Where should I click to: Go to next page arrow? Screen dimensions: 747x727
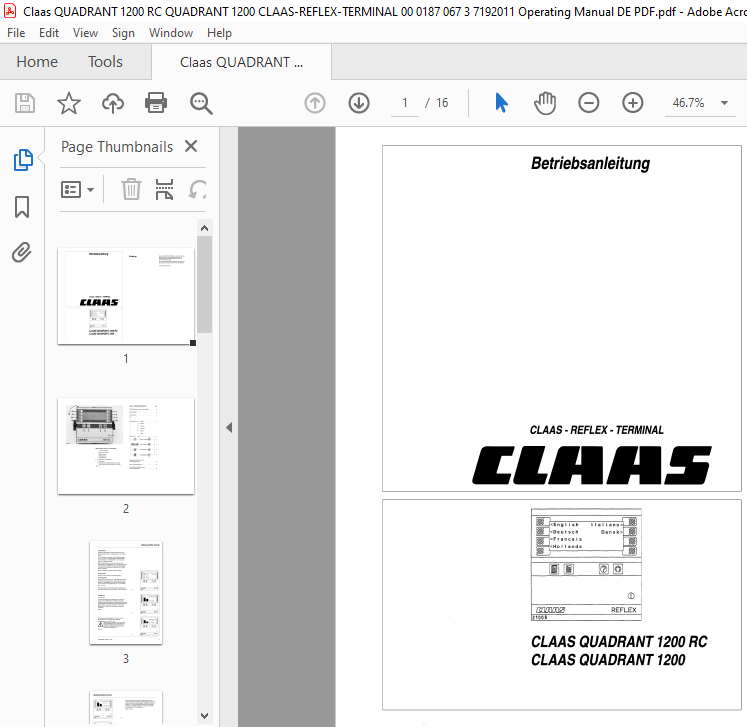359,103
